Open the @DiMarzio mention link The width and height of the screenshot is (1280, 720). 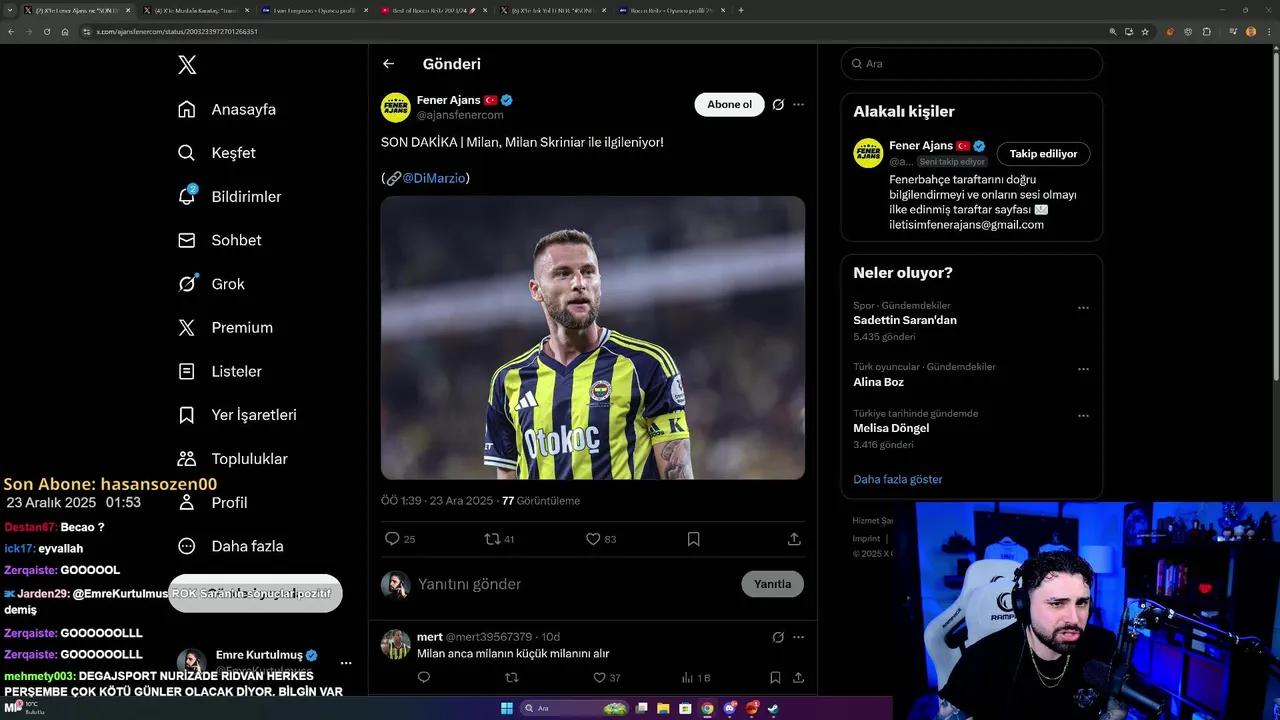433,178
